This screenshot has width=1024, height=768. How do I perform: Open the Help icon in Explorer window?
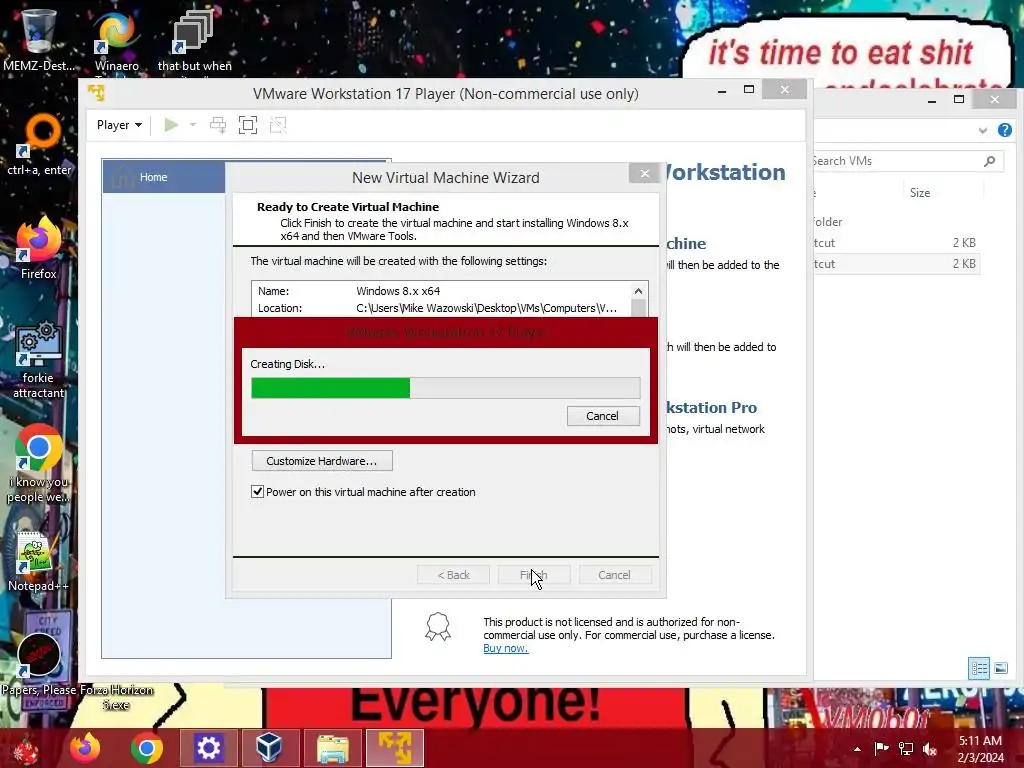(x=1004, y=130)
